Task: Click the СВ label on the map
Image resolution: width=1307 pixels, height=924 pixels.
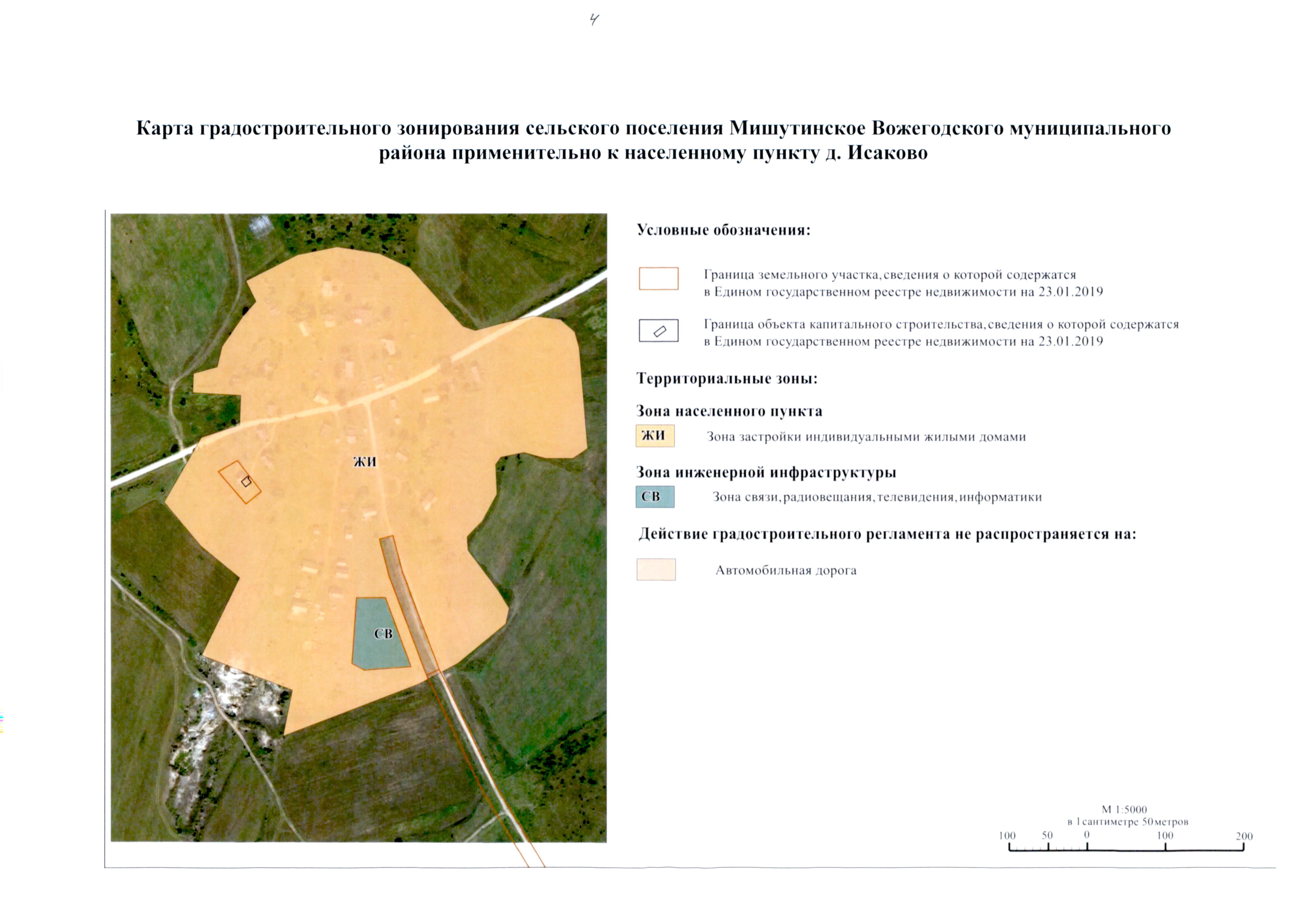Action: [383, 634]
